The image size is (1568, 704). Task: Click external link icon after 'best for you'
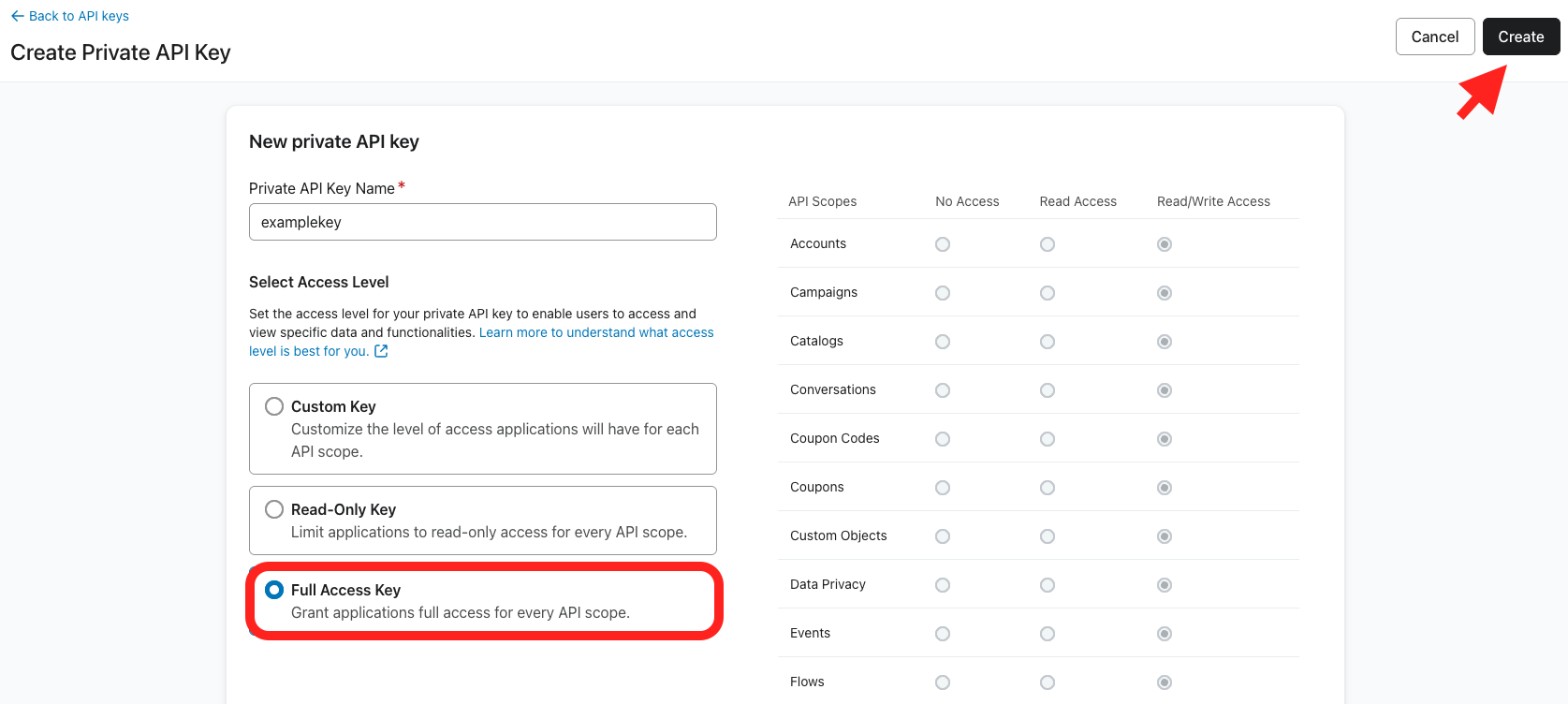[381, 351]
